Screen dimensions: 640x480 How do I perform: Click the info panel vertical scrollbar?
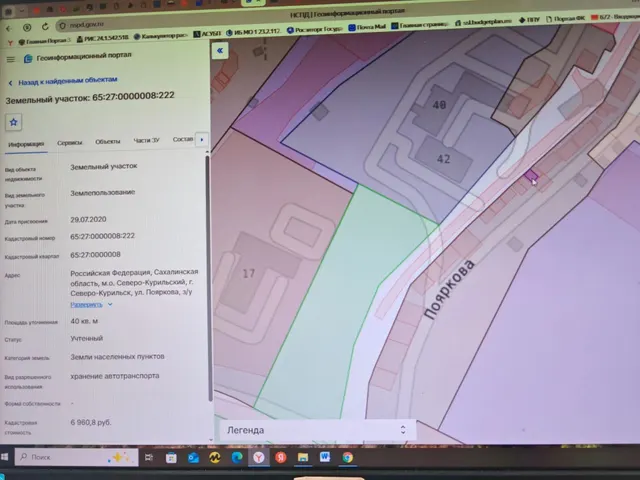point(210,278)
